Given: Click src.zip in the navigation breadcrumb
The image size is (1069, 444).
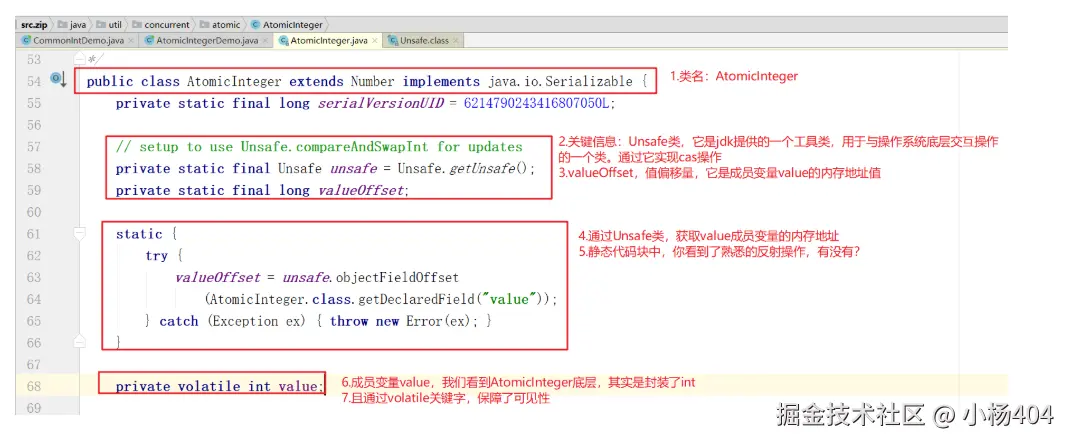Looking at the screenshot, I should pyautogui.click(x=34, y=25).
